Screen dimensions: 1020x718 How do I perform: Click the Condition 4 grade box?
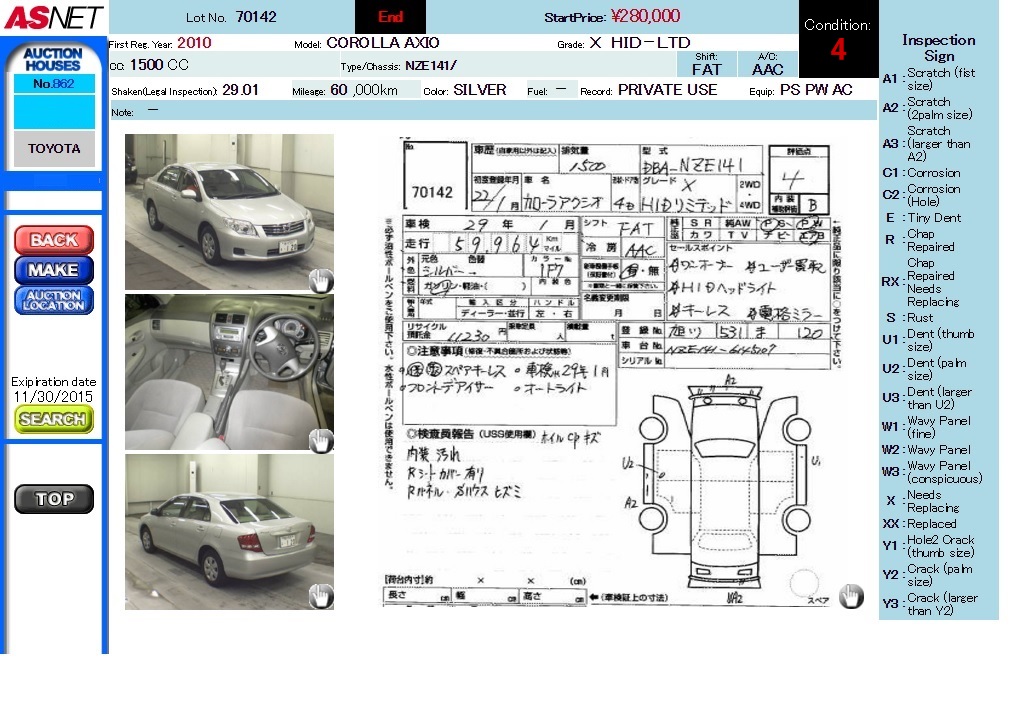click(x=838, y=40)
